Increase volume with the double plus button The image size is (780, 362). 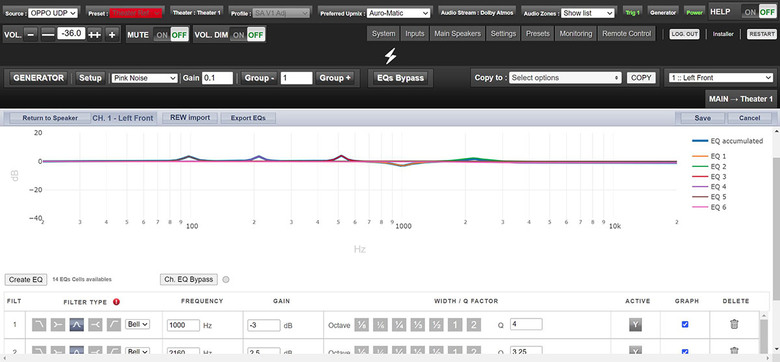coord(95,35)
